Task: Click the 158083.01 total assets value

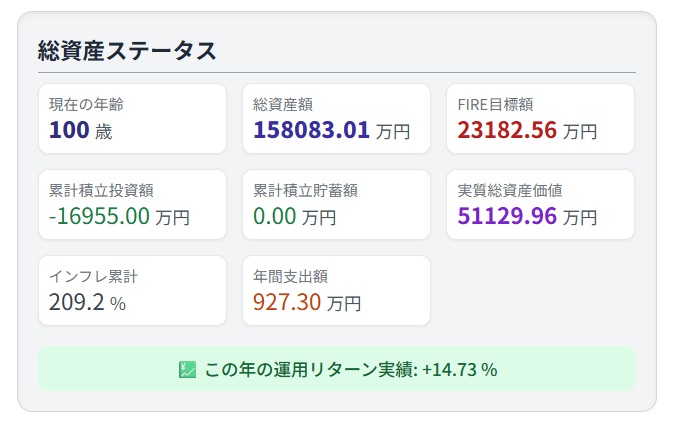Action: click(x=311, y=130)
